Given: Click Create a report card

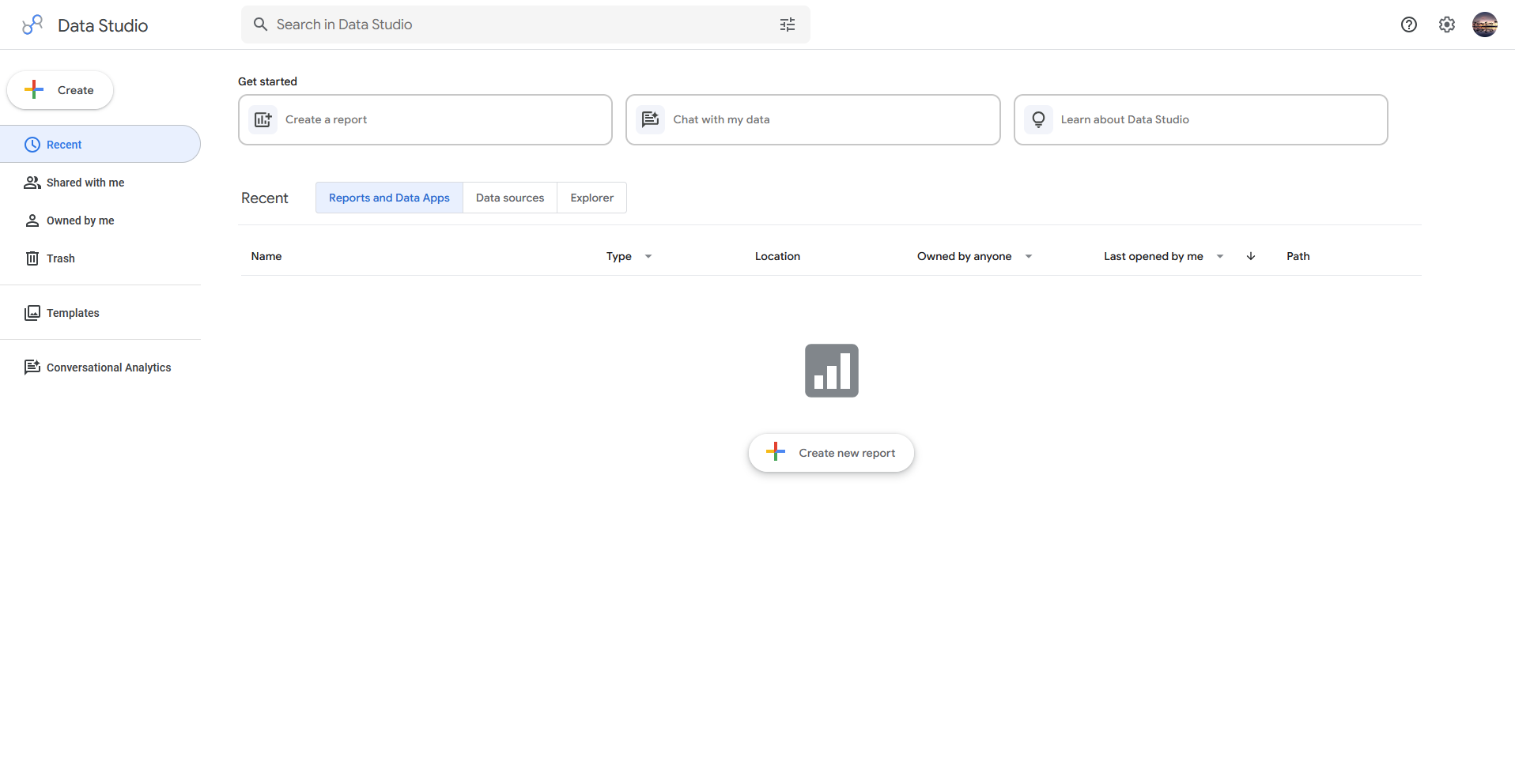Looking at the screenshot, I should coord(425,119).
